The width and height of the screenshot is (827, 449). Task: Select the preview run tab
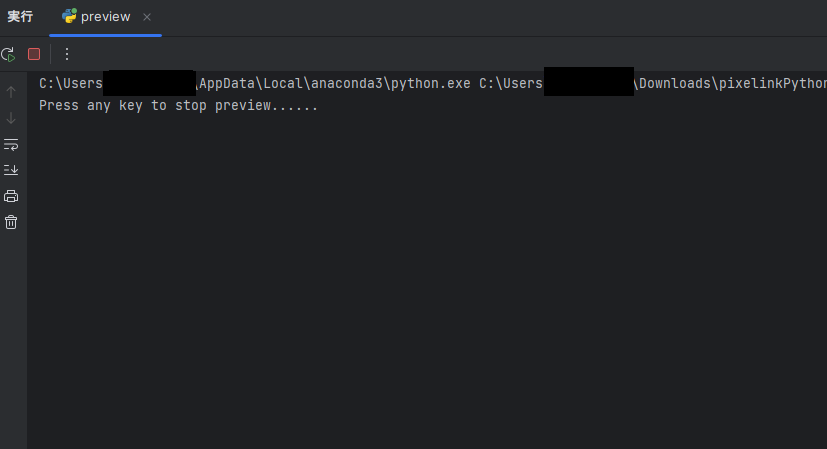click(x=105, y=17)
